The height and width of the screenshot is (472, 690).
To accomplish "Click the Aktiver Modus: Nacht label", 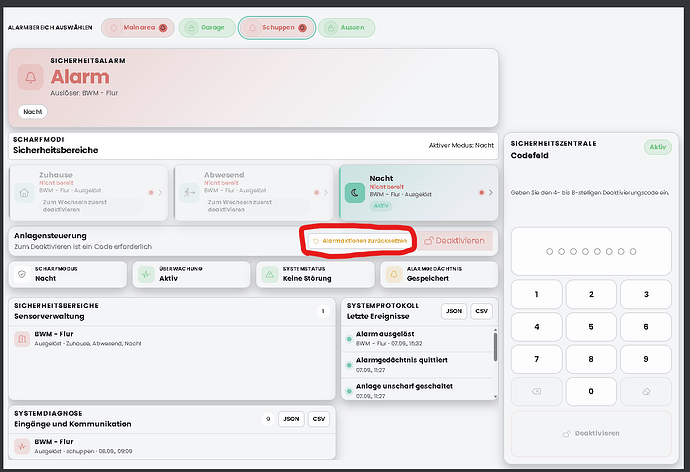I will tap(461, 145).
